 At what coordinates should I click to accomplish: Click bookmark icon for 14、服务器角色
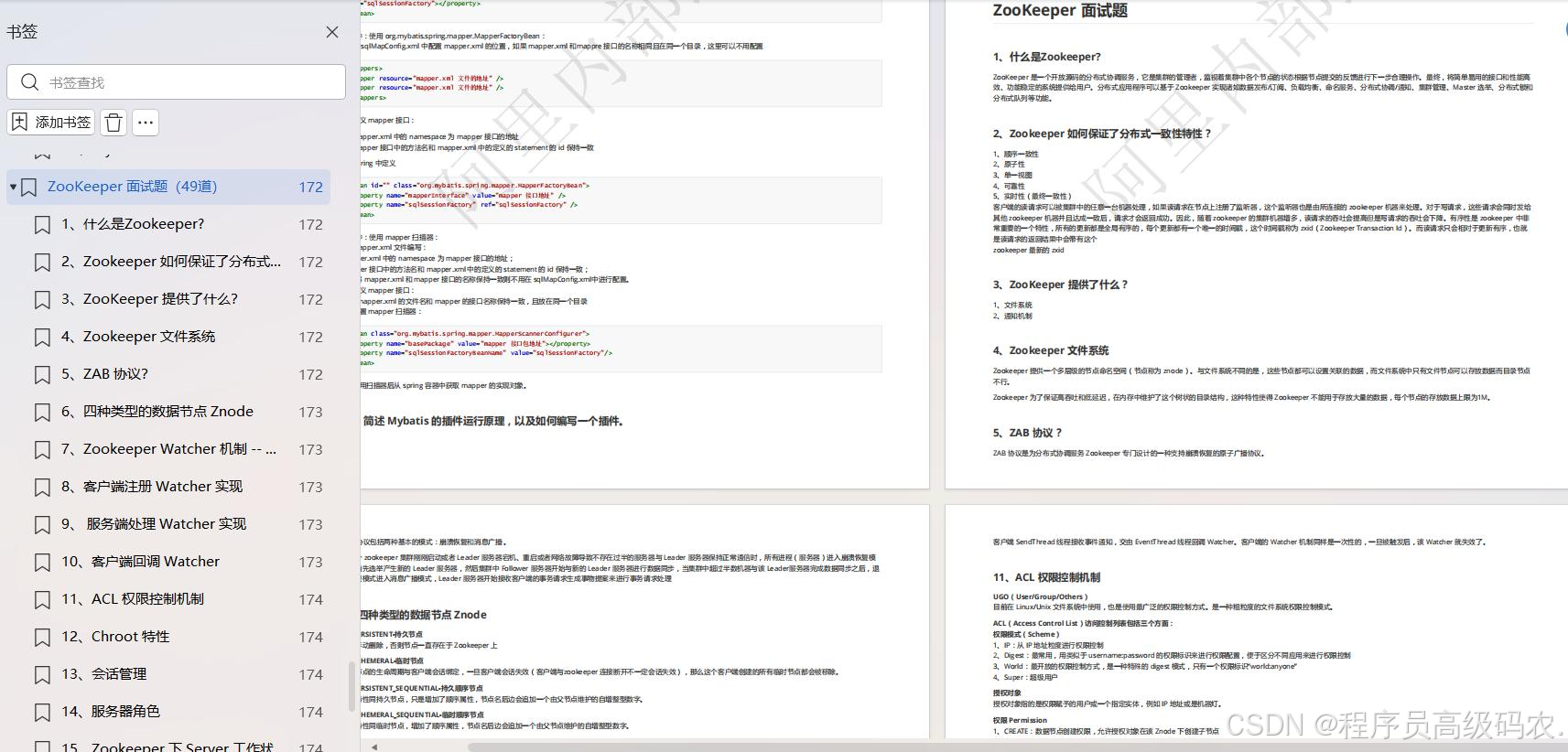[42, 713]
